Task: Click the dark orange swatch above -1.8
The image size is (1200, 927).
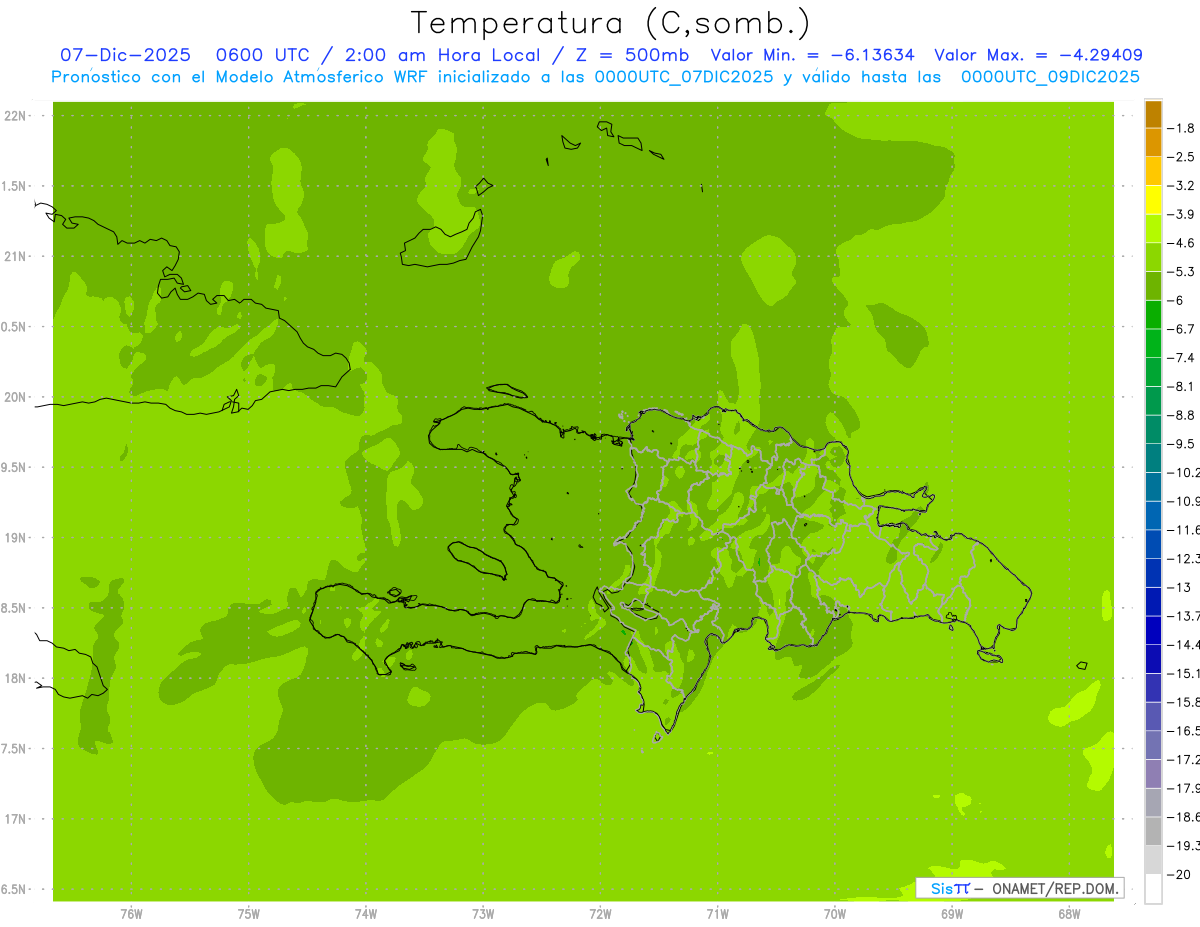Action: pyautogui.click(x=1153, y=114)
